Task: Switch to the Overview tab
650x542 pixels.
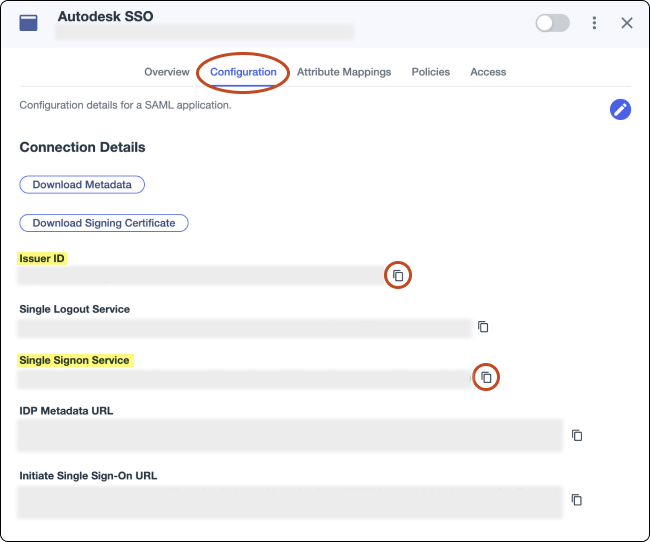Action: click(x=166, y=72)
